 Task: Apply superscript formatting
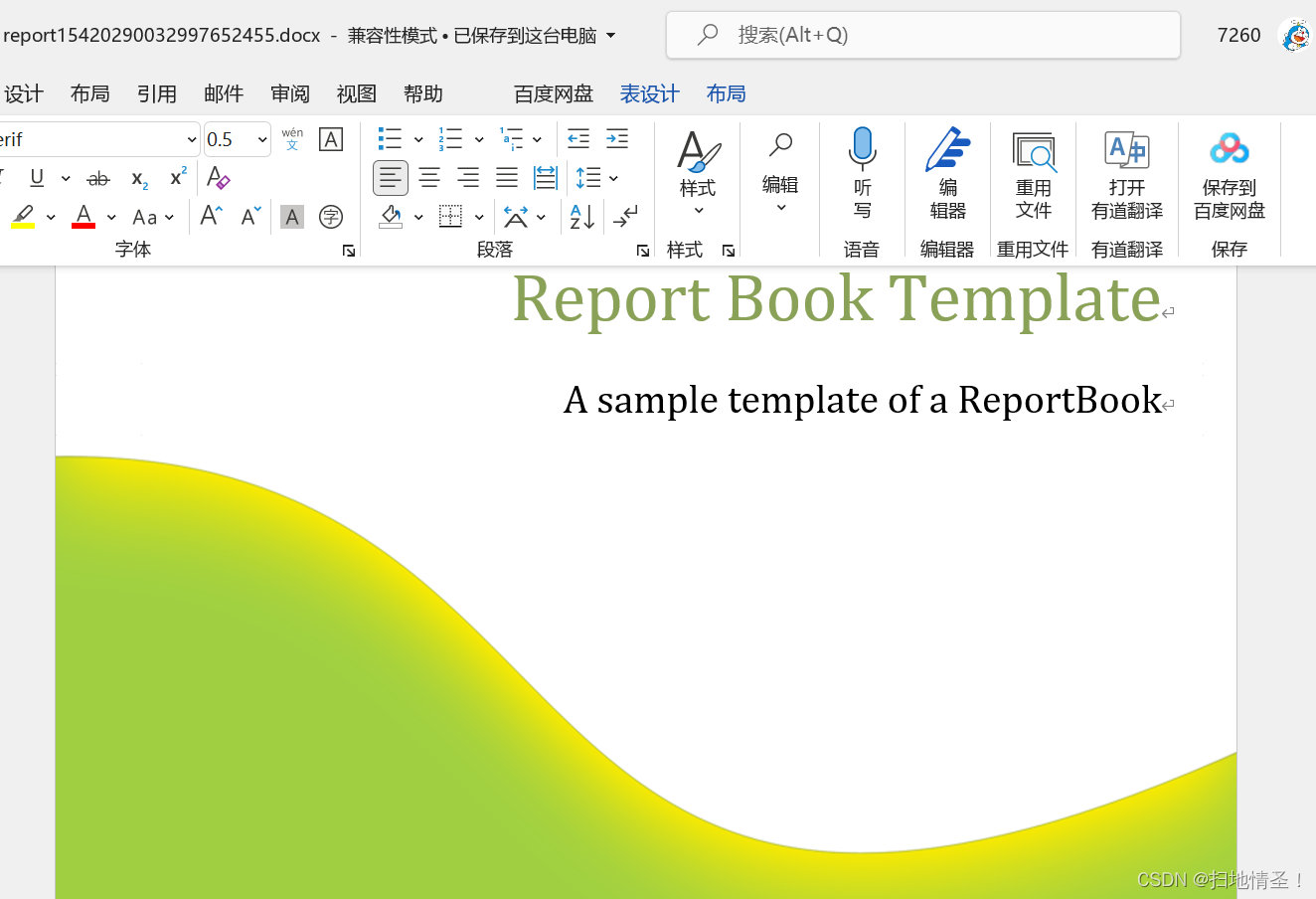pyautogui.click(x=178, y=178)
